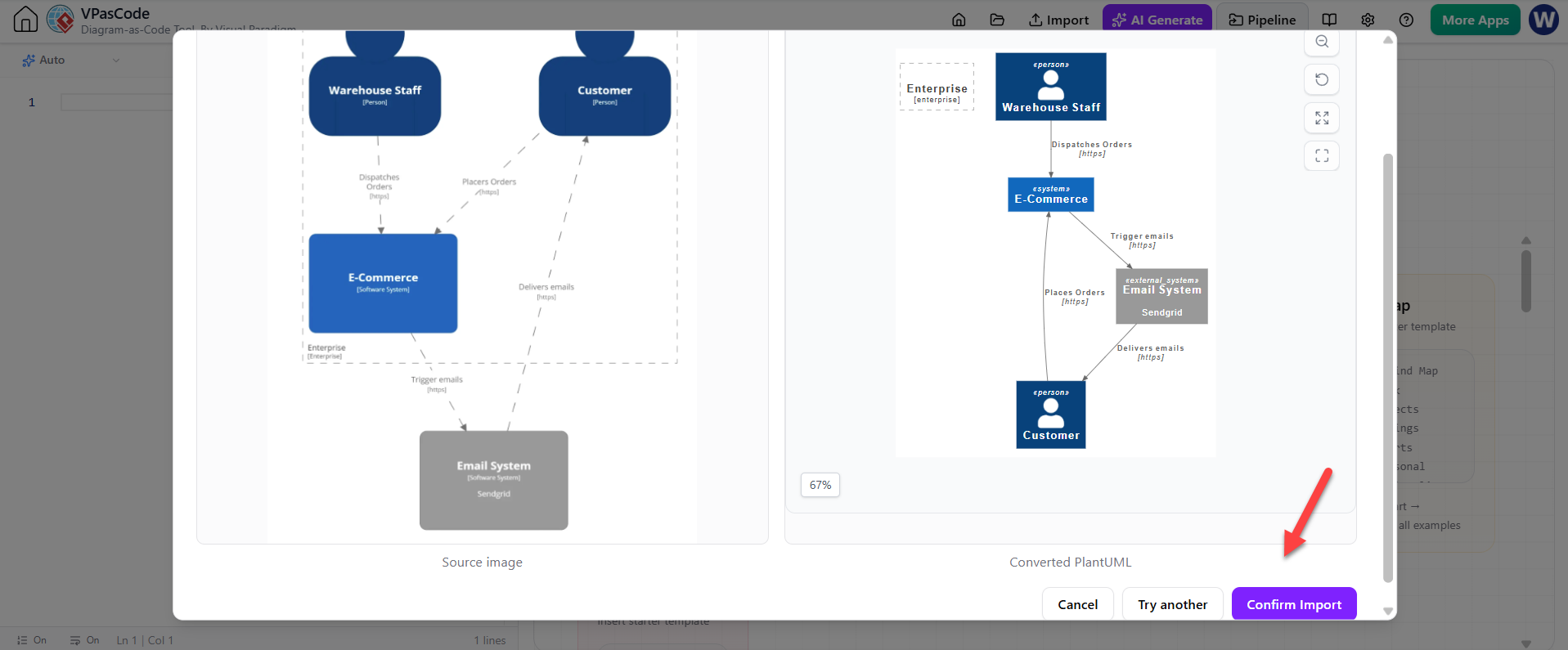Zoom out the converted PlantUML preview
Image resolution: width=1568 pixels, height=650 pixels.
pos(1322,42)
